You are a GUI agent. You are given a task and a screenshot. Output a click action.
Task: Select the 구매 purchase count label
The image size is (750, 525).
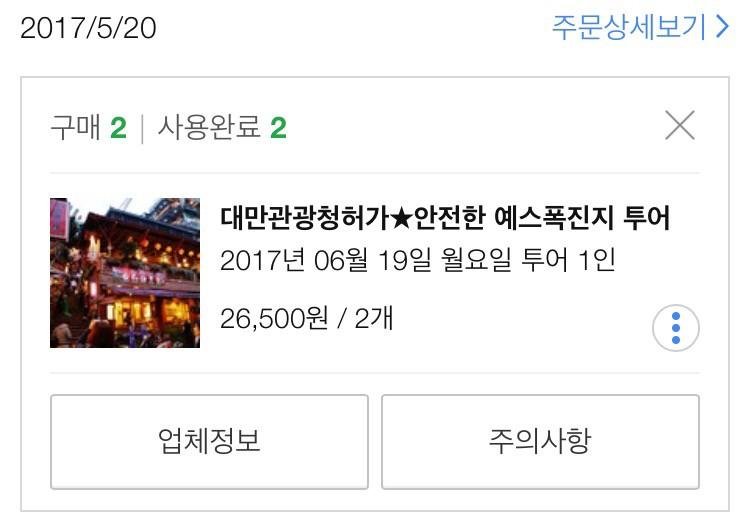[x=75, y=128]
